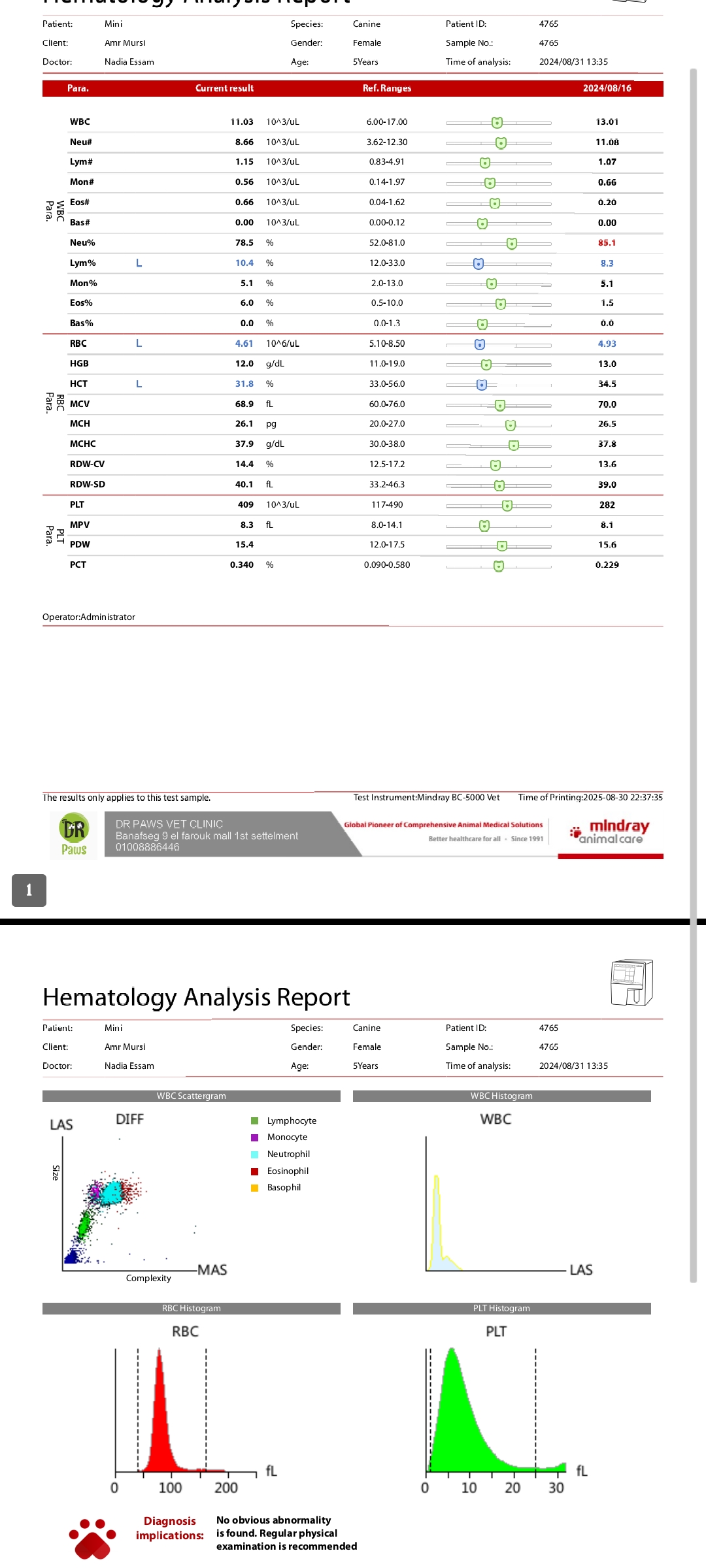
Task: Click the DR Paws clinic logo
Action: point(74,835)
